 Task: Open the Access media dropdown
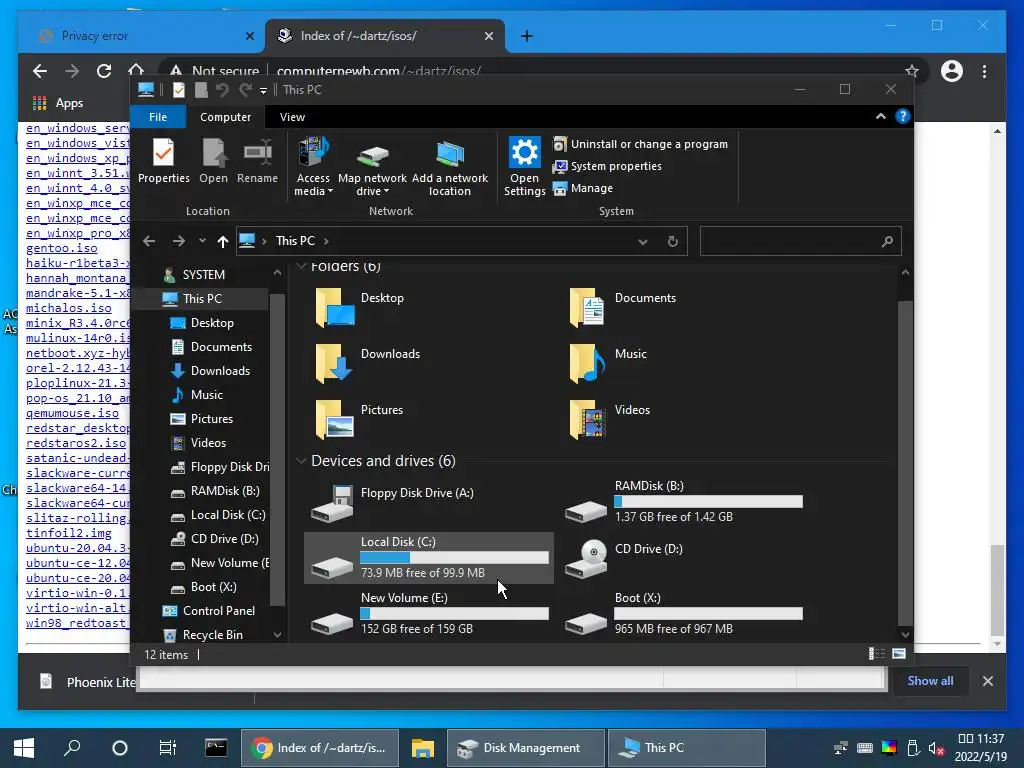pyautogui.click(x=313, y=167)
